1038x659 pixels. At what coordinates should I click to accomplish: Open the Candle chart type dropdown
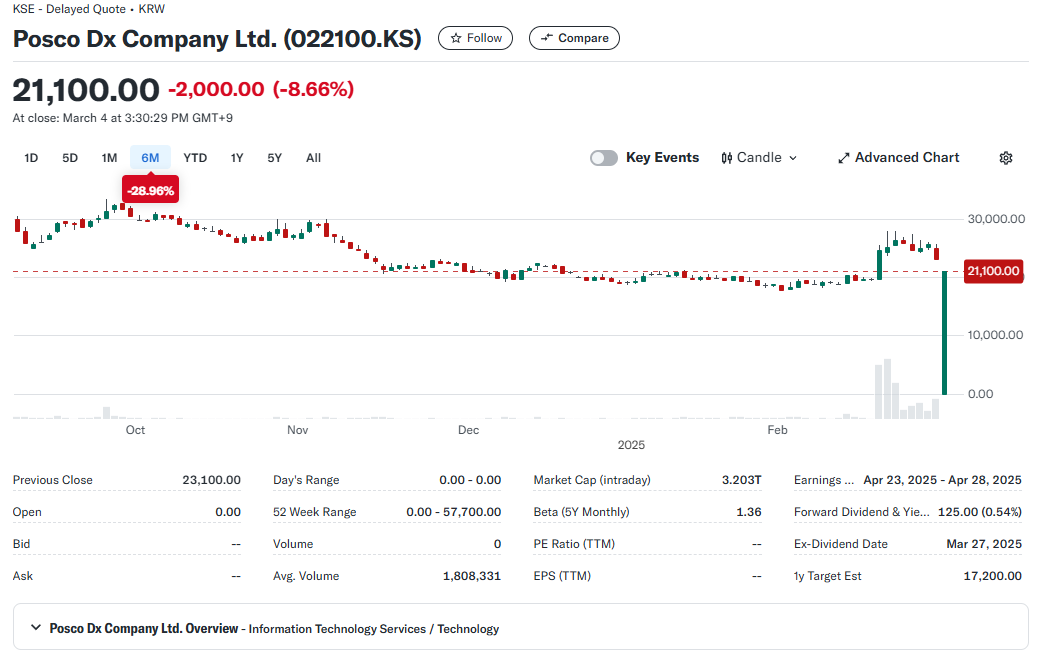pos(759,158)
